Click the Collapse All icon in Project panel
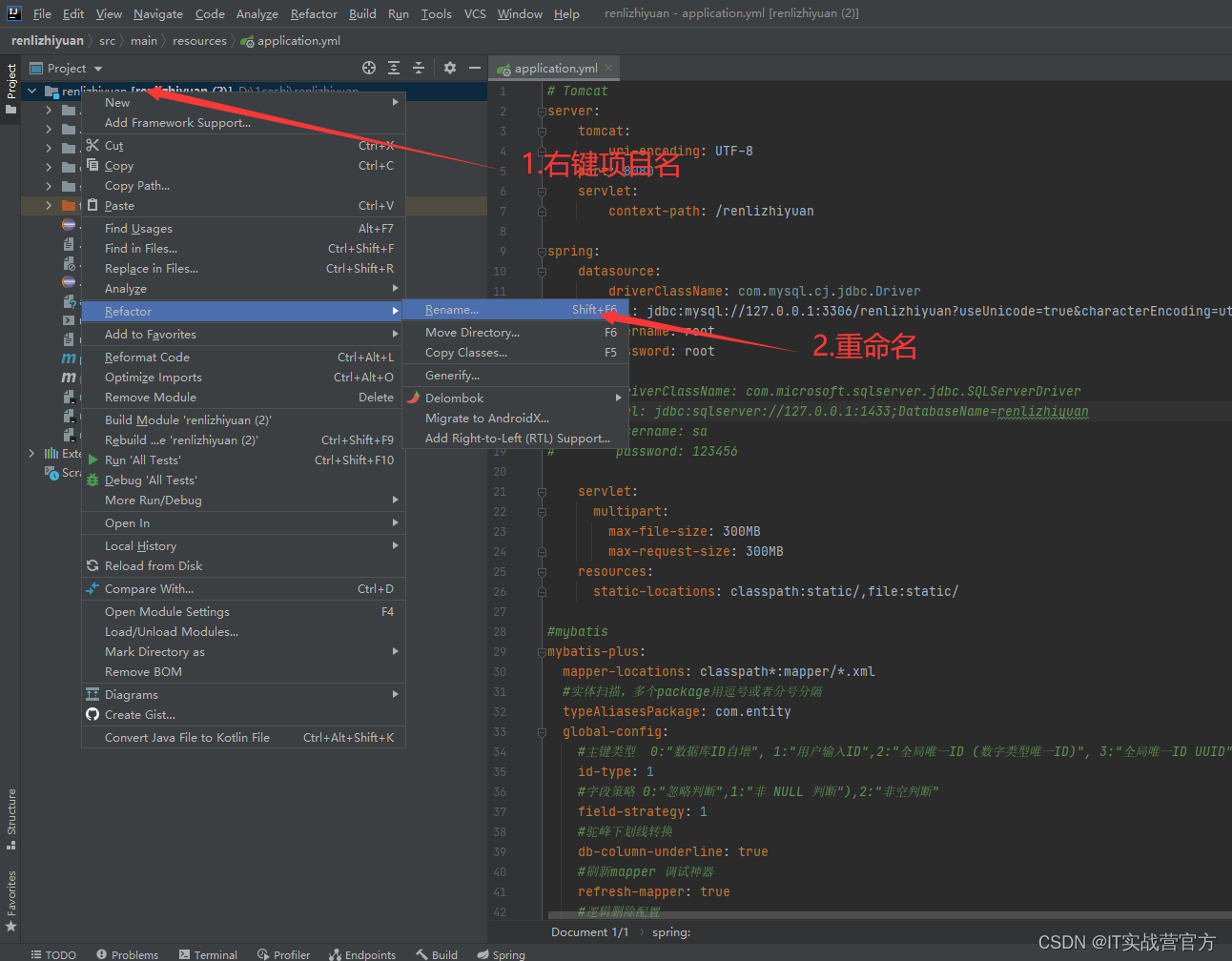 pos(419,68)
